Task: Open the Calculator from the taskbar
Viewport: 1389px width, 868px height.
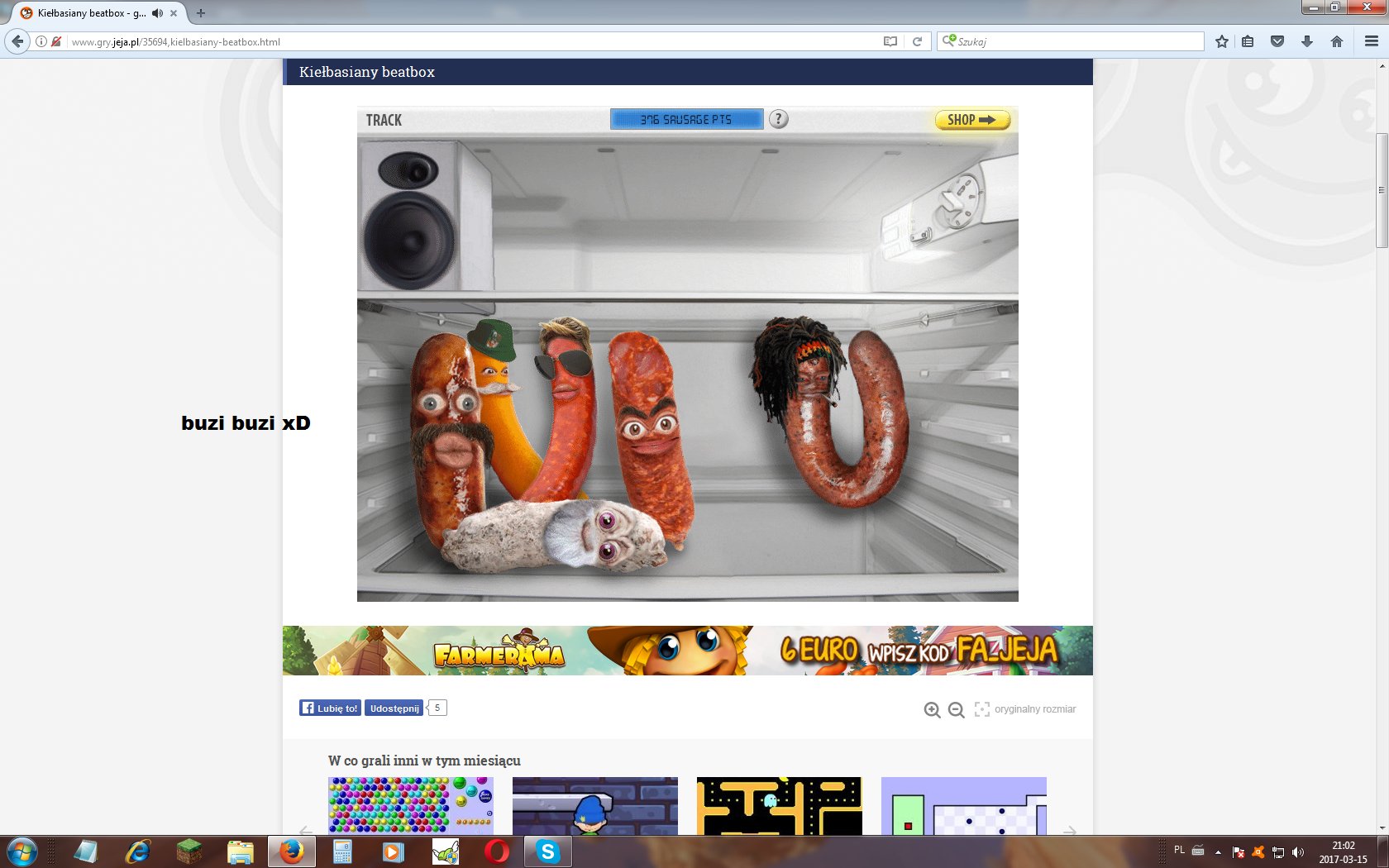Action: 342,851
